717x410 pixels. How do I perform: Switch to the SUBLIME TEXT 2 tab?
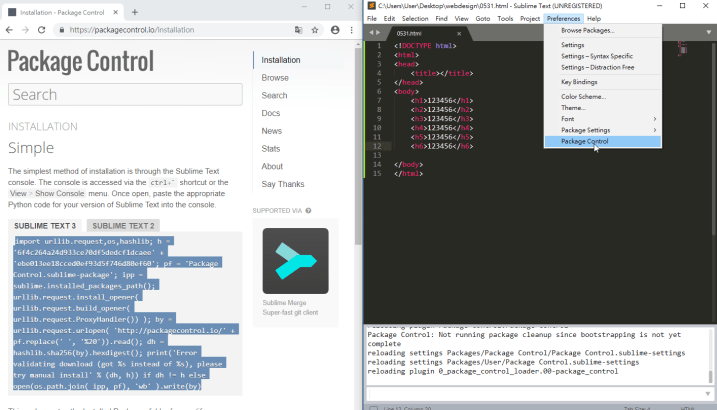pos(124,226)
